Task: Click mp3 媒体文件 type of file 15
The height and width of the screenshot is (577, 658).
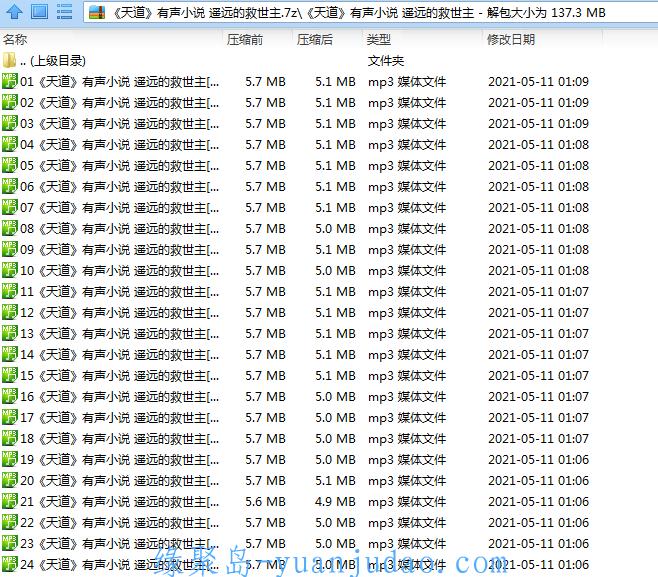Action: click(407, 376)
